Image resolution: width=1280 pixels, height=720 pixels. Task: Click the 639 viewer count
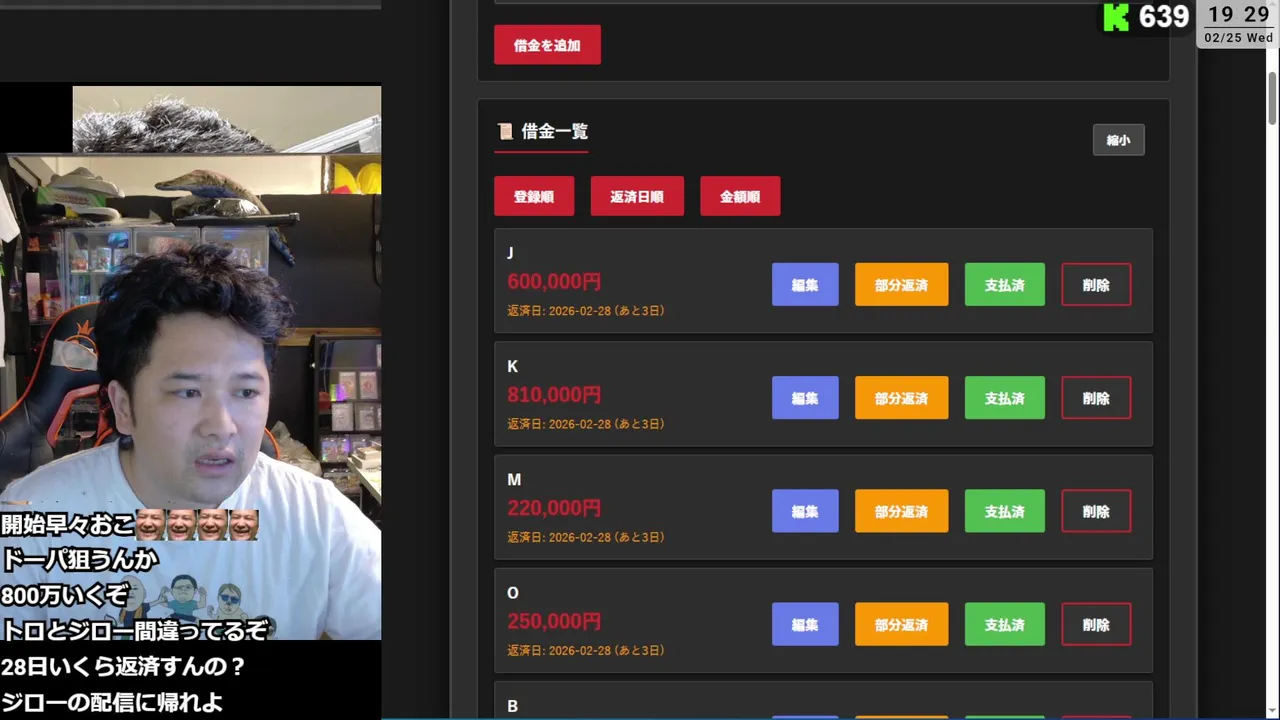(1164, 17)
